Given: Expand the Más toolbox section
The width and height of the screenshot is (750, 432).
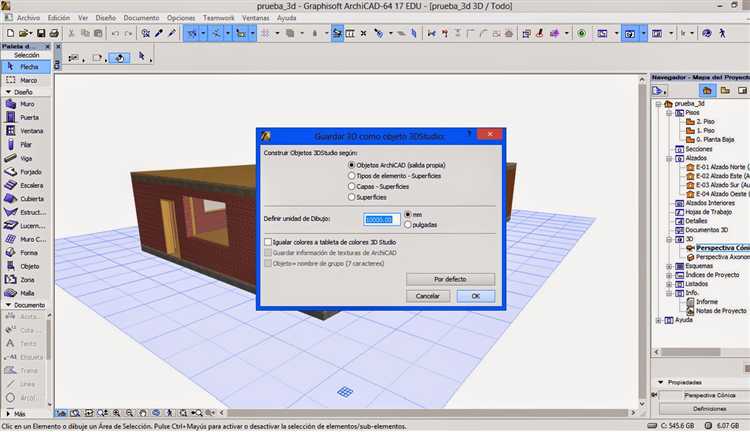Looking at the screenshot, I should click(x=8, y=413).
